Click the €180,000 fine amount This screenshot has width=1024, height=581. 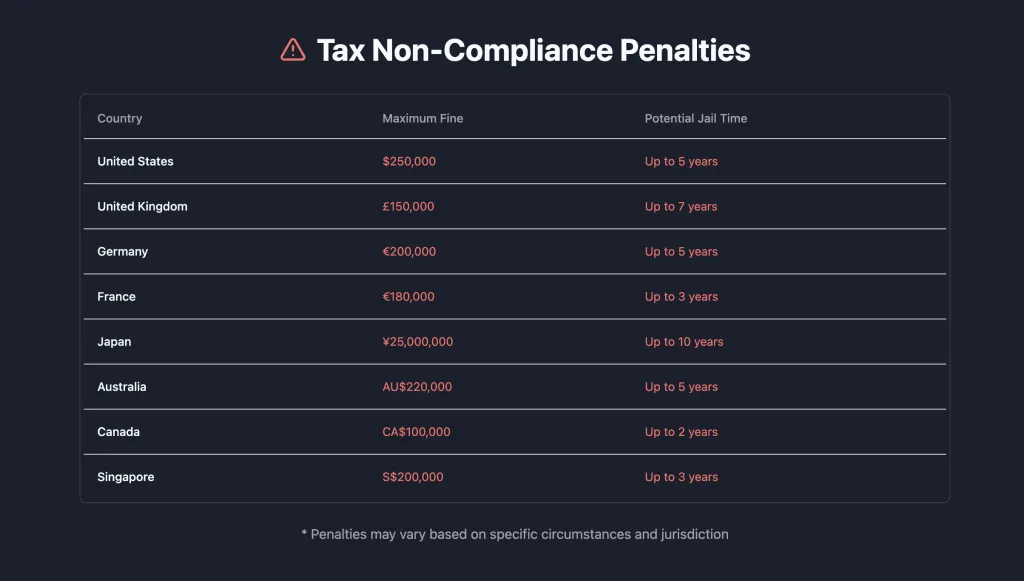[x=408, y=296]
